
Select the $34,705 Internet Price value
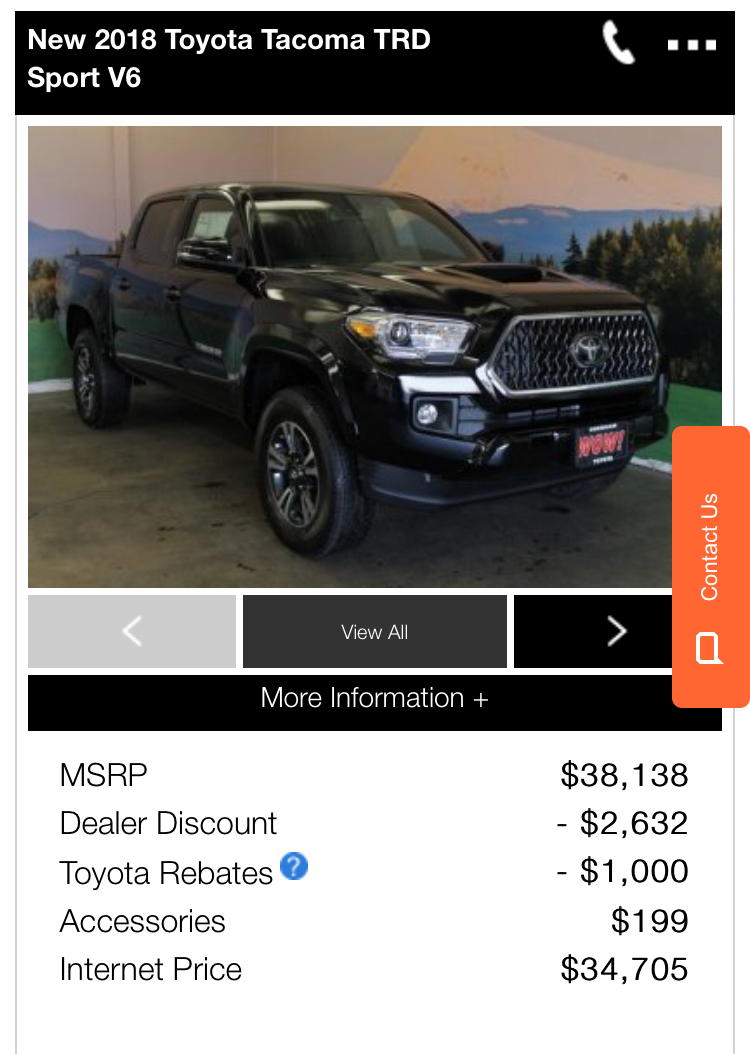624,969
